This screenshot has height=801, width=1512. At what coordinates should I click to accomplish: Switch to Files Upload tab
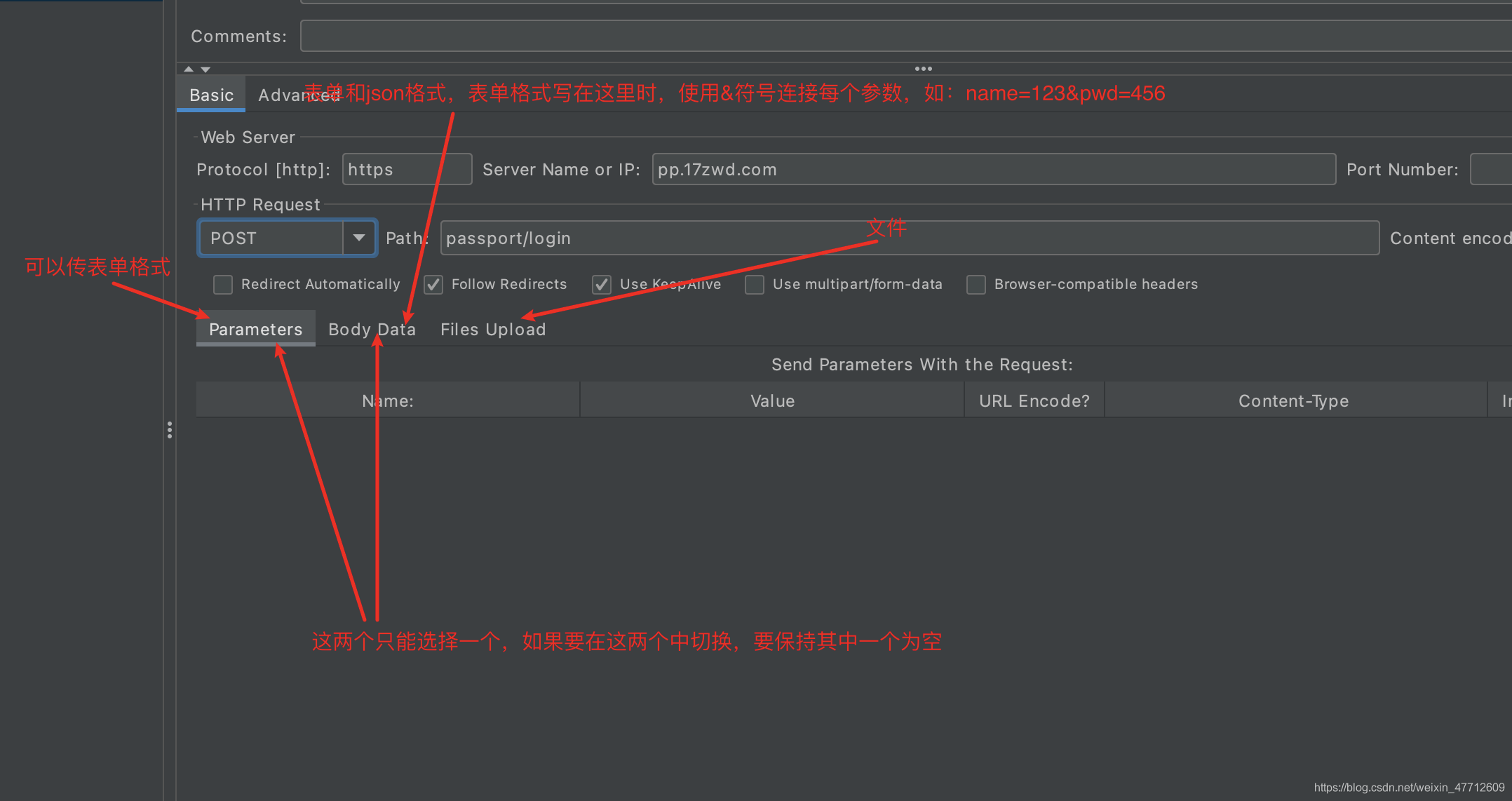click(x=492, y=330)
